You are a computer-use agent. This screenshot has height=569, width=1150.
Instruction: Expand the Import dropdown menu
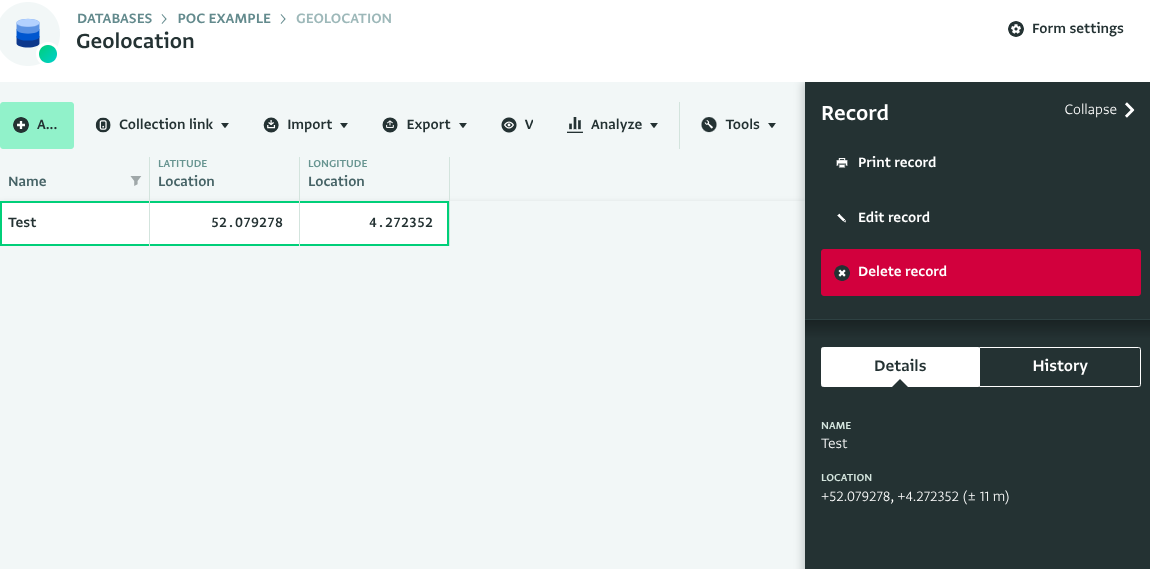pos(306,125)
